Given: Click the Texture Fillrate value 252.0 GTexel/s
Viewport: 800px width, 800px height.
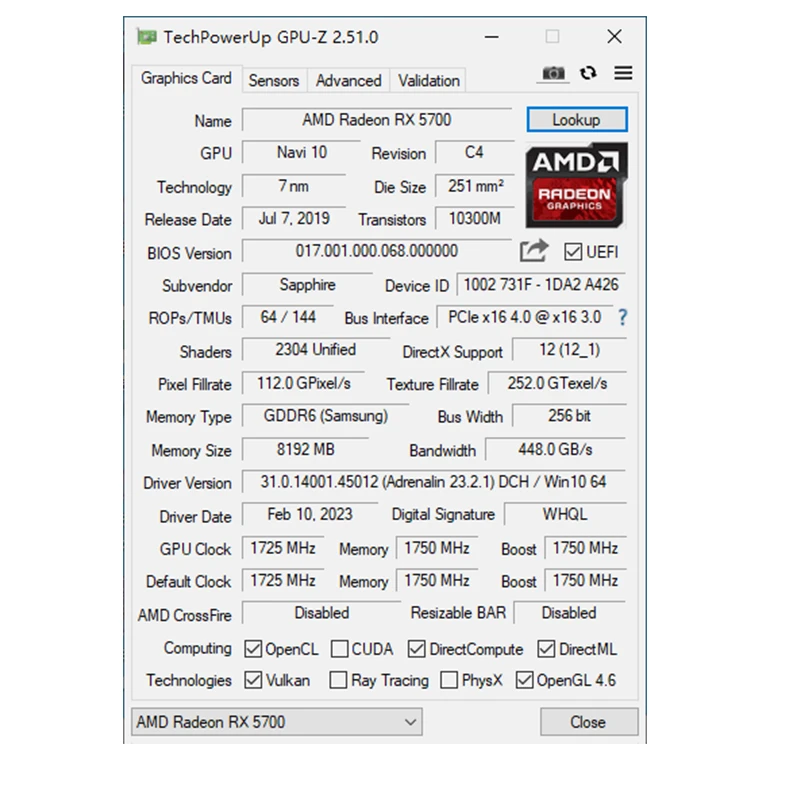Looking at the screenshot, I should [x=557, y=383].
